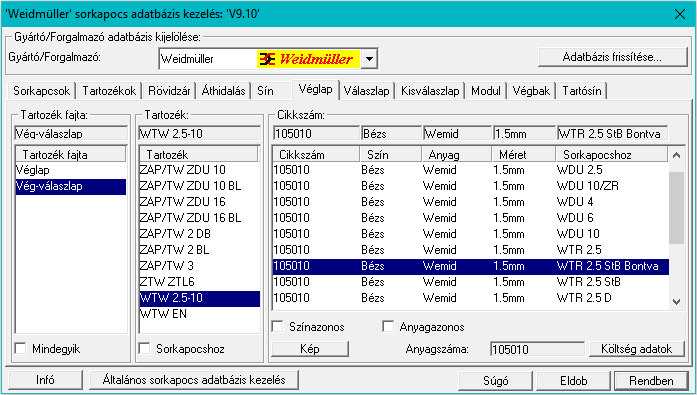Select row for WTR 2.5 D terminal

point(471,298)
